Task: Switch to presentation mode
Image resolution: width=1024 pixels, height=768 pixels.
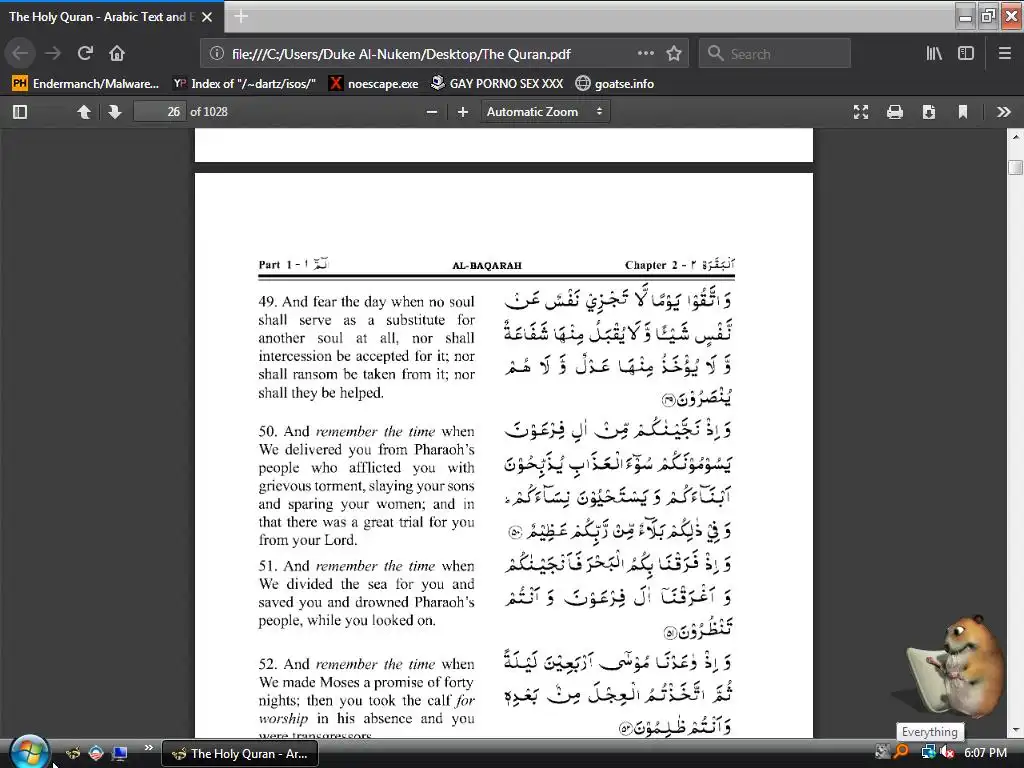Action: pyautogui.click(x=861, y=112)
